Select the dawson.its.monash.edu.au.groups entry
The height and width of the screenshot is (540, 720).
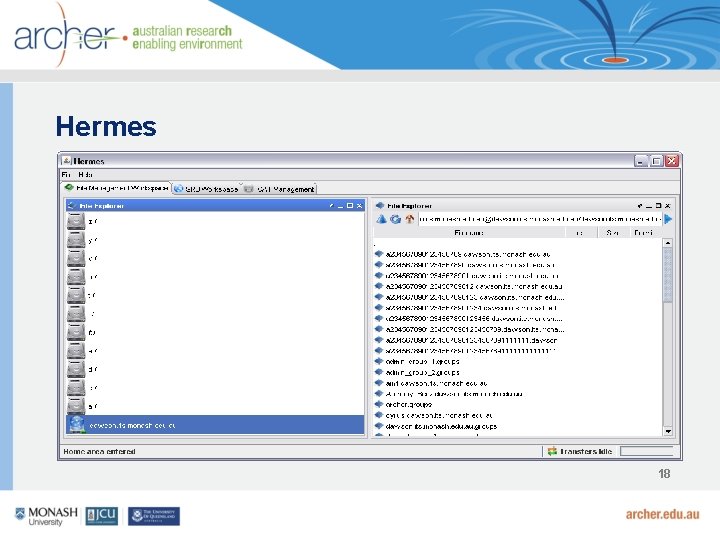[x=441, y=426]
